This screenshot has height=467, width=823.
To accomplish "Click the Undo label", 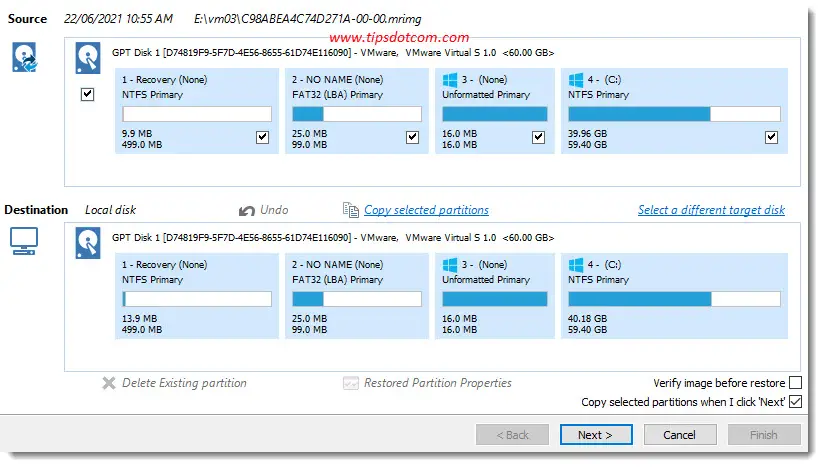I will point(274,210).
